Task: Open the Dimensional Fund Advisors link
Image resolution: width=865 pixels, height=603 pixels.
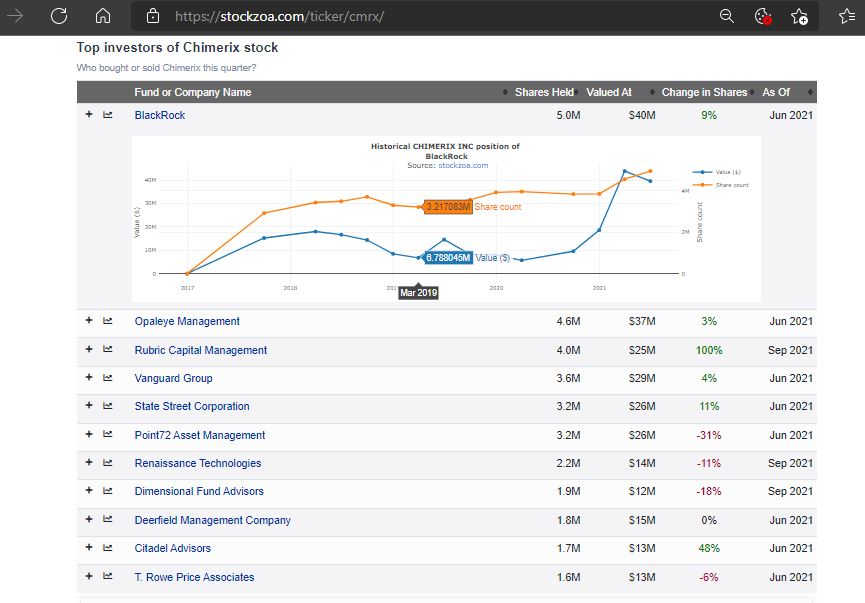Action: pos(199,492)
